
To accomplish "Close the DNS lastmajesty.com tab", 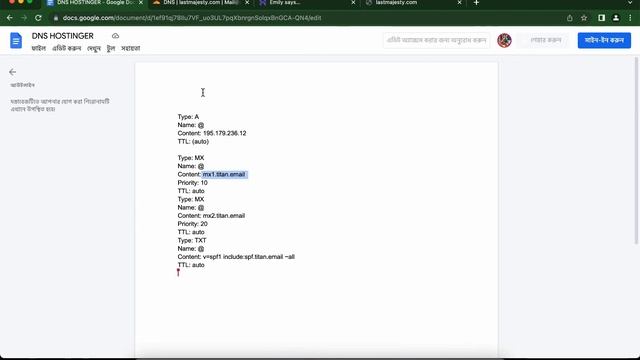I will click(x=247, y=3).
